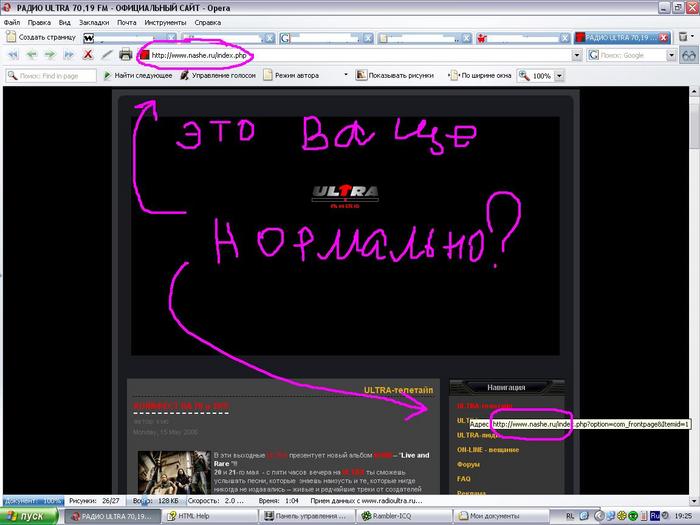
Task: Open the Файл menu
Action: (12, 22)
